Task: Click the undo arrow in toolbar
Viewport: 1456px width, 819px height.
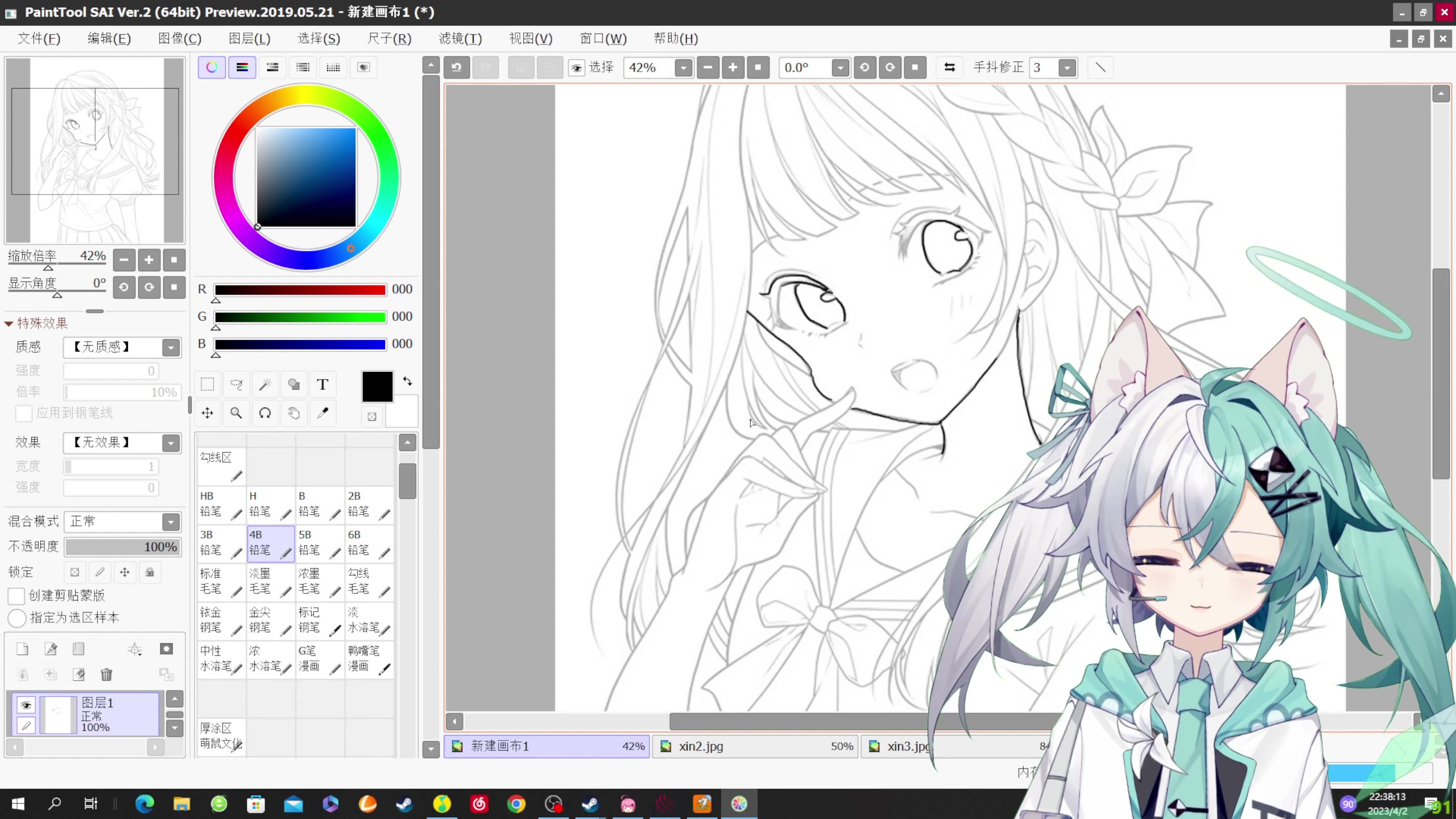Action: [456, 68]
